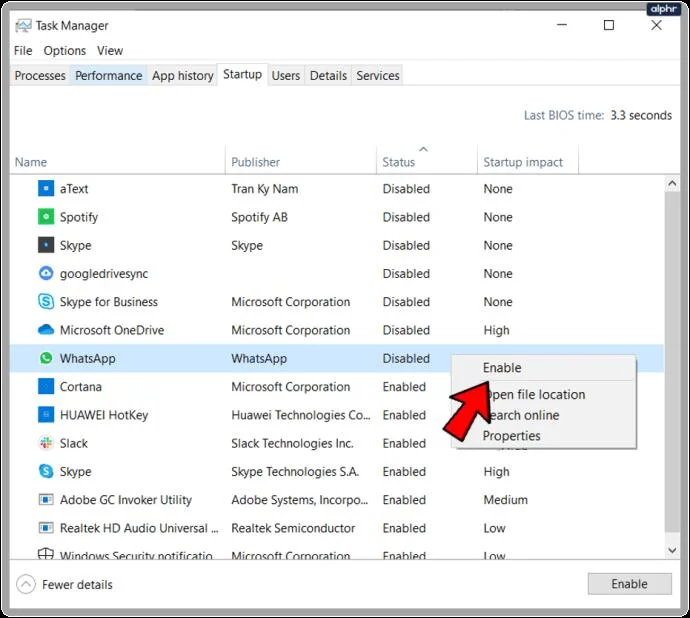Click the HUAWEI HotKey icon
The image size is (690, 618).
(x=46, y=415)
